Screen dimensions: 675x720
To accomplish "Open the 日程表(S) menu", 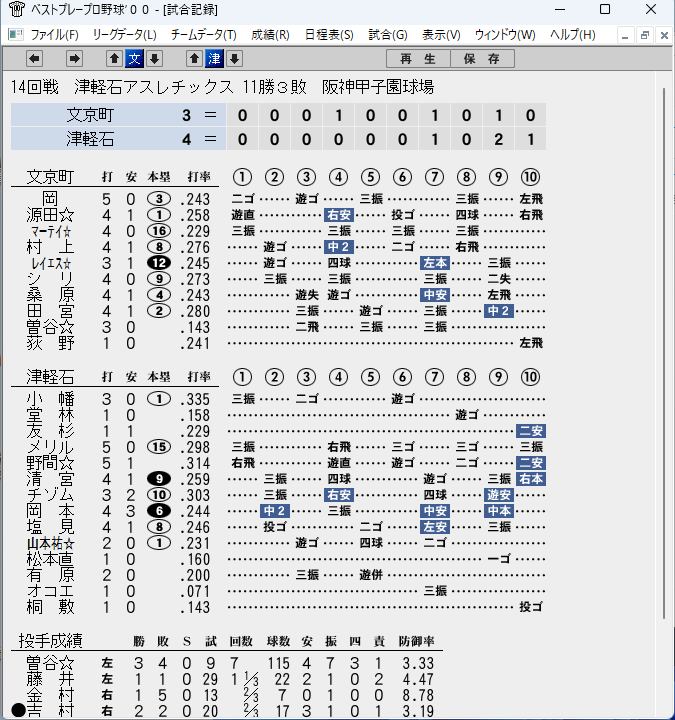I will point(329,35).
